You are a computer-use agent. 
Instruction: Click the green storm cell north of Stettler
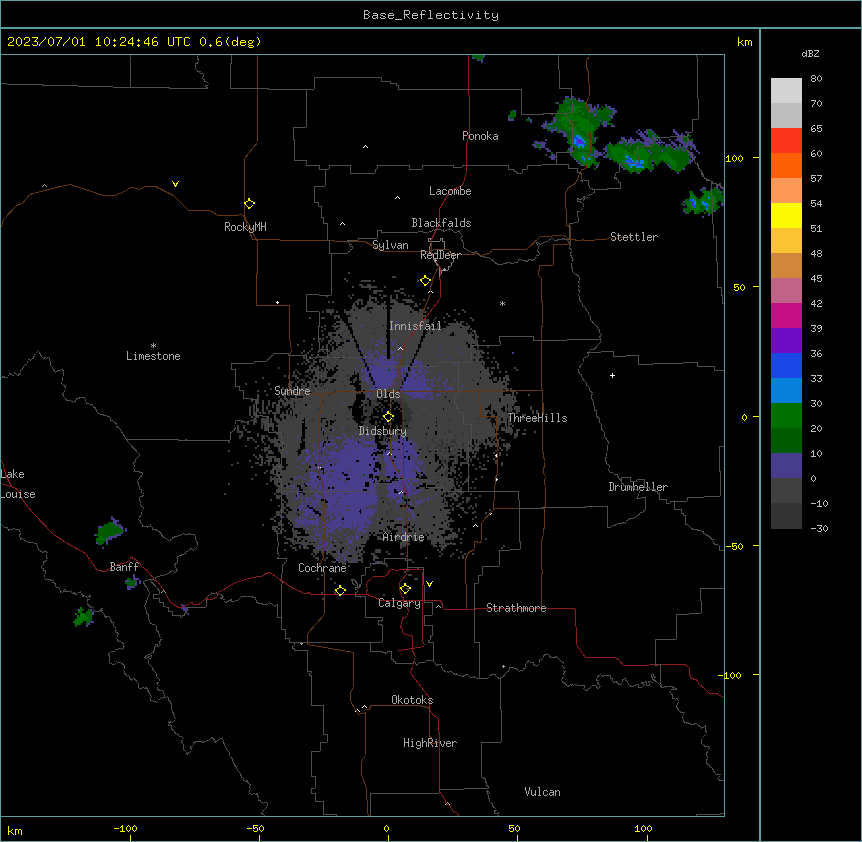click(649, 152)
